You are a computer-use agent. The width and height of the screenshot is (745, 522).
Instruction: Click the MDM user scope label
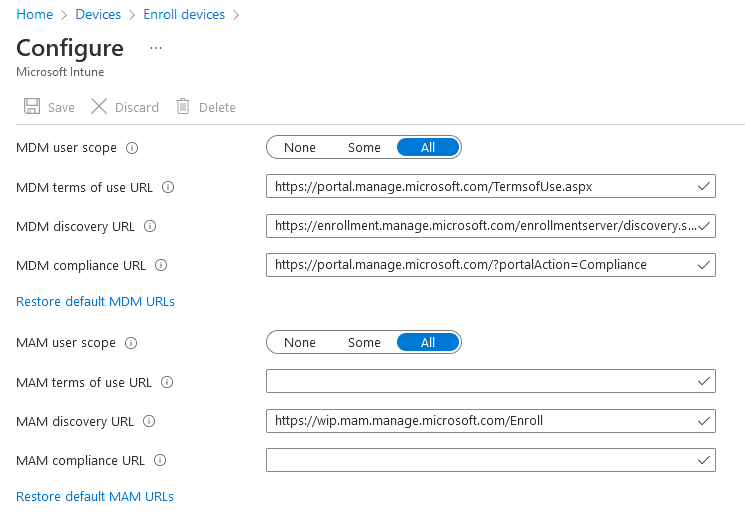coord(67,148)
